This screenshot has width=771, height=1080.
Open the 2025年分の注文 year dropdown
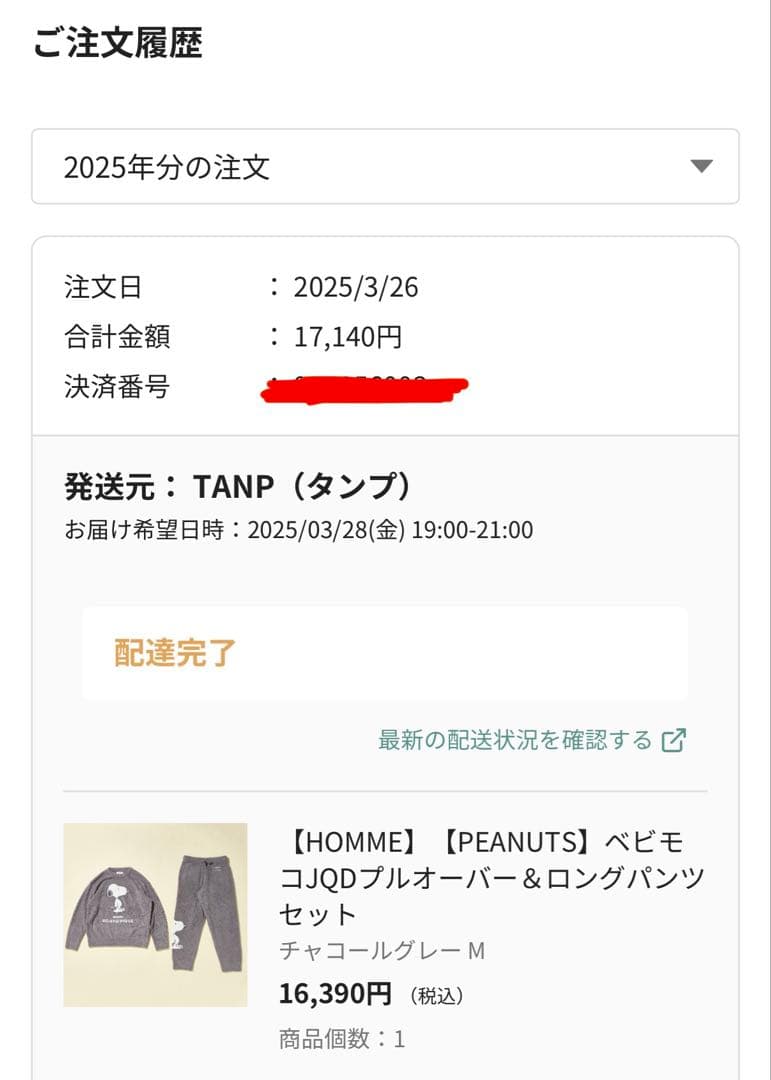[384, 166]
